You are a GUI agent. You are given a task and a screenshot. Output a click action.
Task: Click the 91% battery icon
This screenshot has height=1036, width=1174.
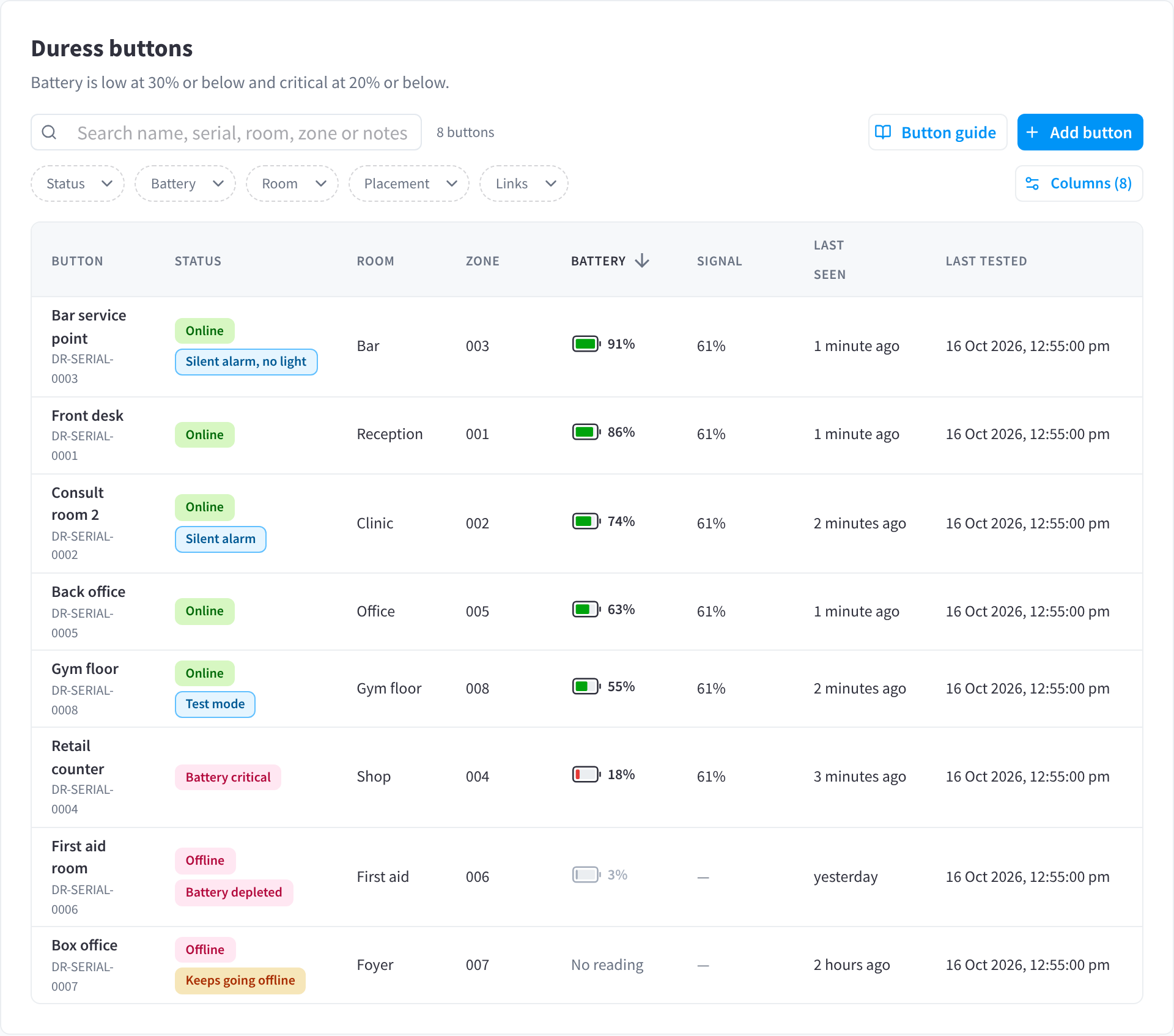tap(586, 344)
